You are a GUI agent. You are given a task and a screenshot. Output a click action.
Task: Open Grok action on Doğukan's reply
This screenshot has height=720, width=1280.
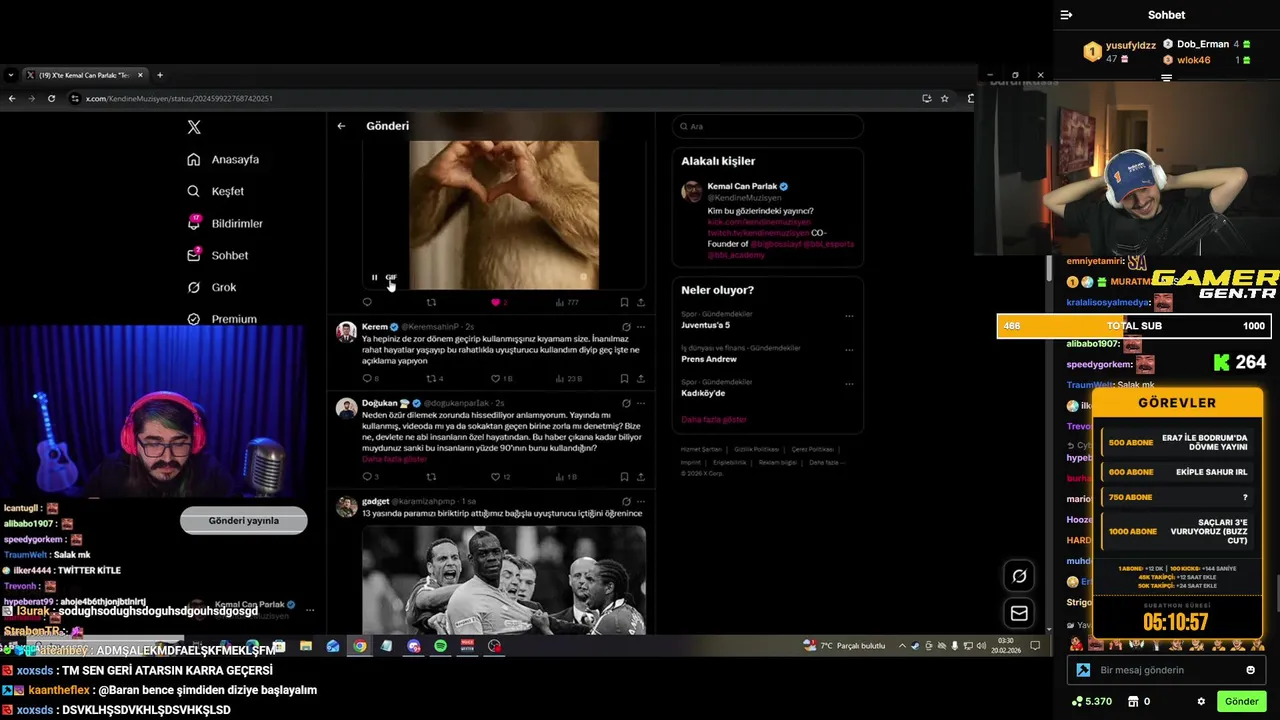pos(626,403)
